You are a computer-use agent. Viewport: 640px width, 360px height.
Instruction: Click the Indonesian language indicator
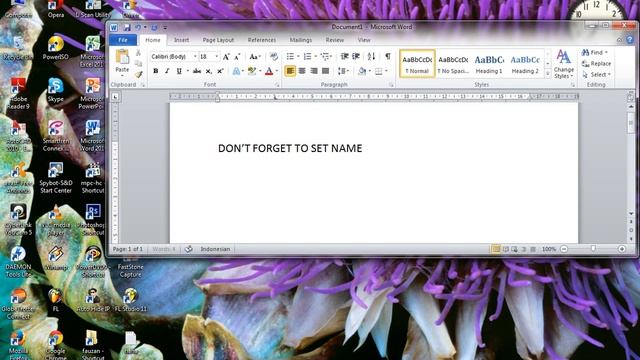(x=215, y=249)
